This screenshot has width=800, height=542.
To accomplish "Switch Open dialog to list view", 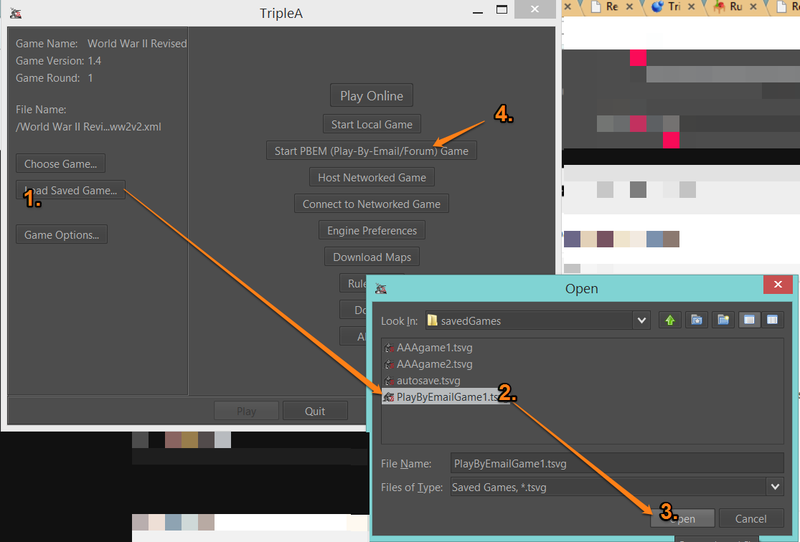I will point(749,320).
